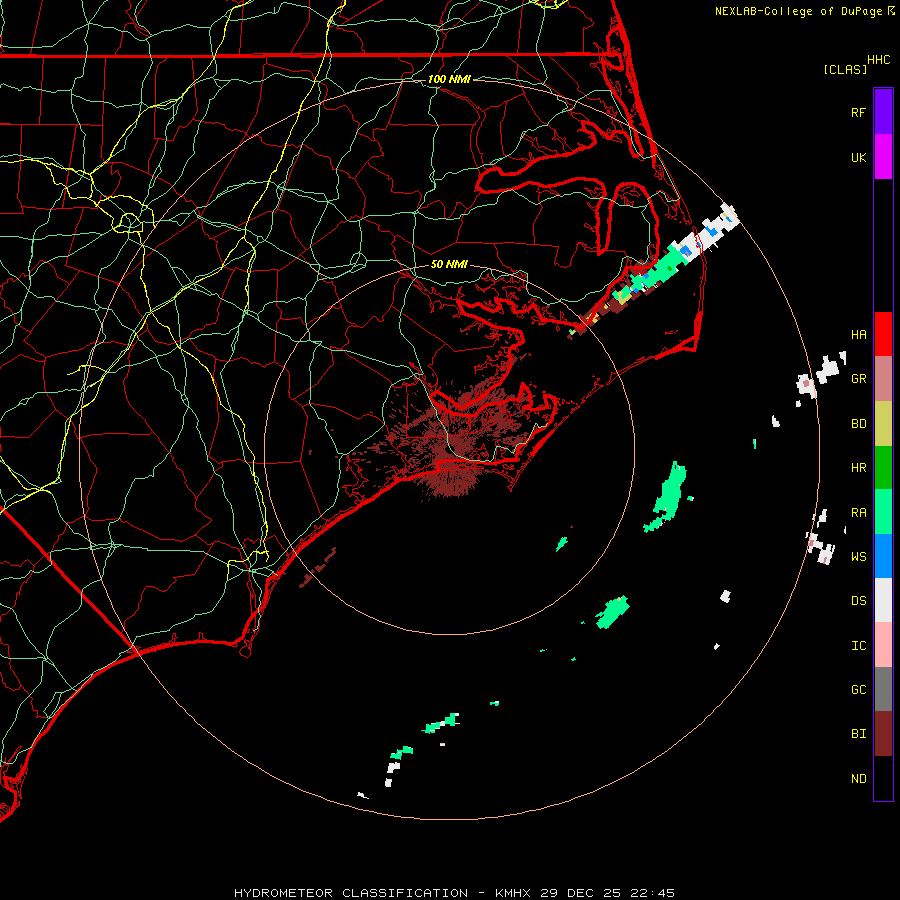Click the HYDROMETEOR CLASSIFICATION KMHX caption
This screenshot has height=900, width=900.
454,893
